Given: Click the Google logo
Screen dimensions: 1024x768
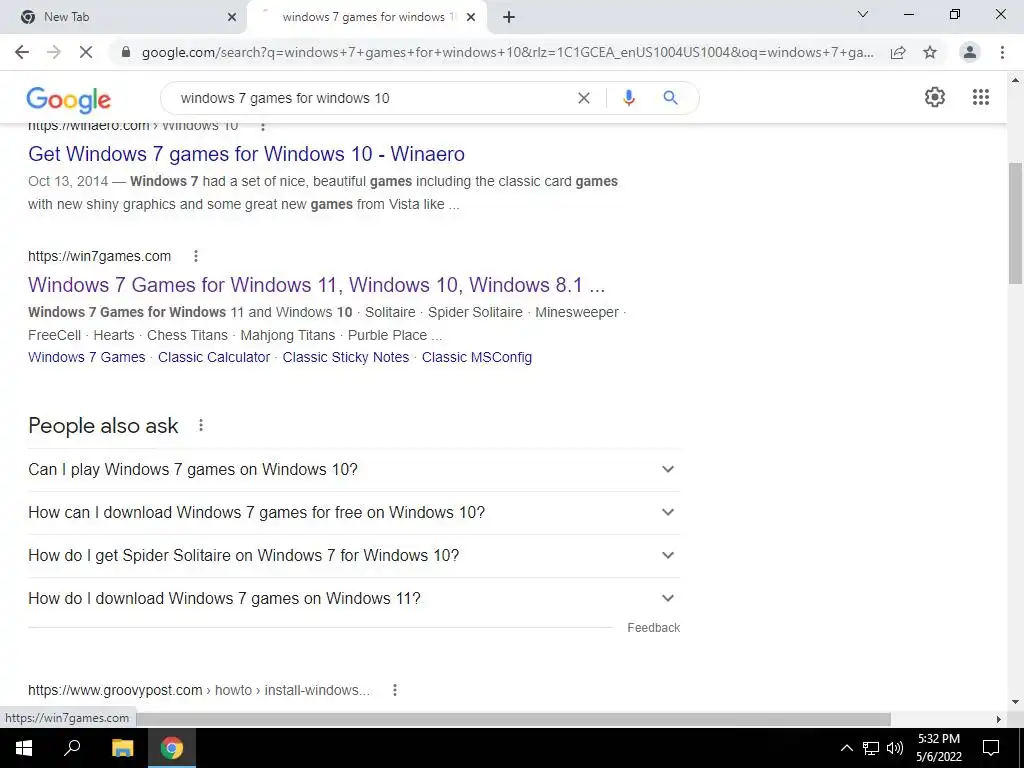Looking at the screenshot, I should tap(69, 99).
